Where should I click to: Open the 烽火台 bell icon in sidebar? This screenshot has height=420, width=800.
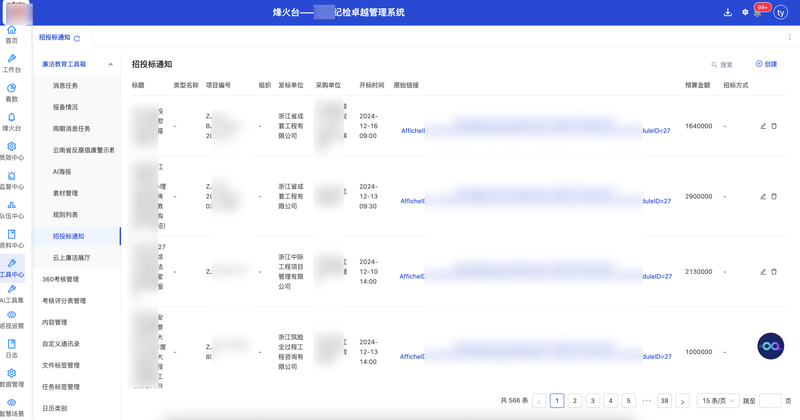pos(11,122)
